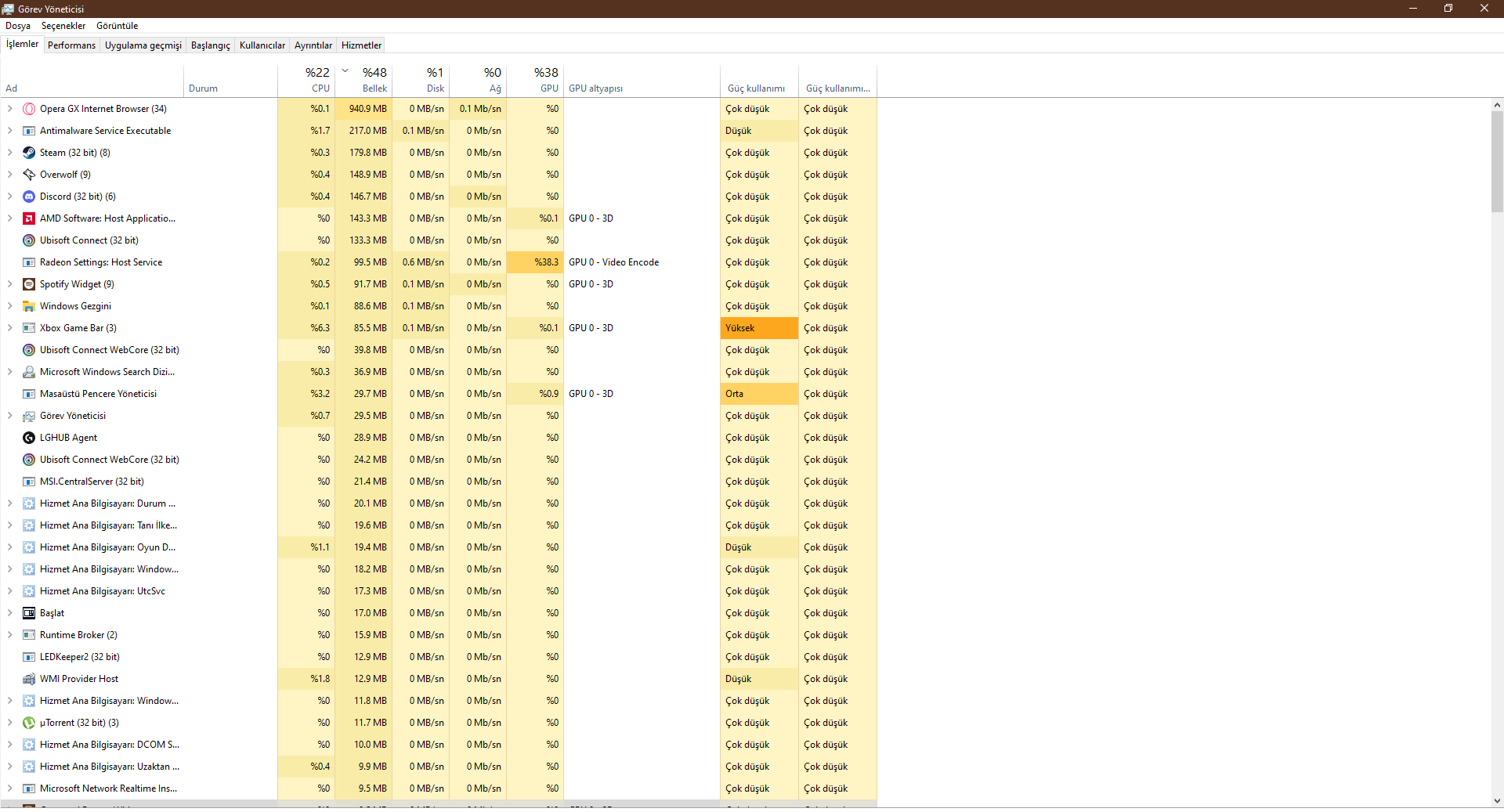
Task: Sort processes by Bellek column
Action: 363,80
